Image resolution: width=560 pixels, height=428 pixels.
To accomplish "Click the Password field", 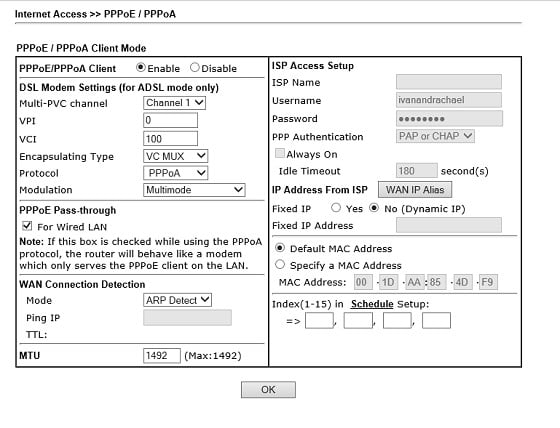I will pyautogui.click(x=449, y=119).
